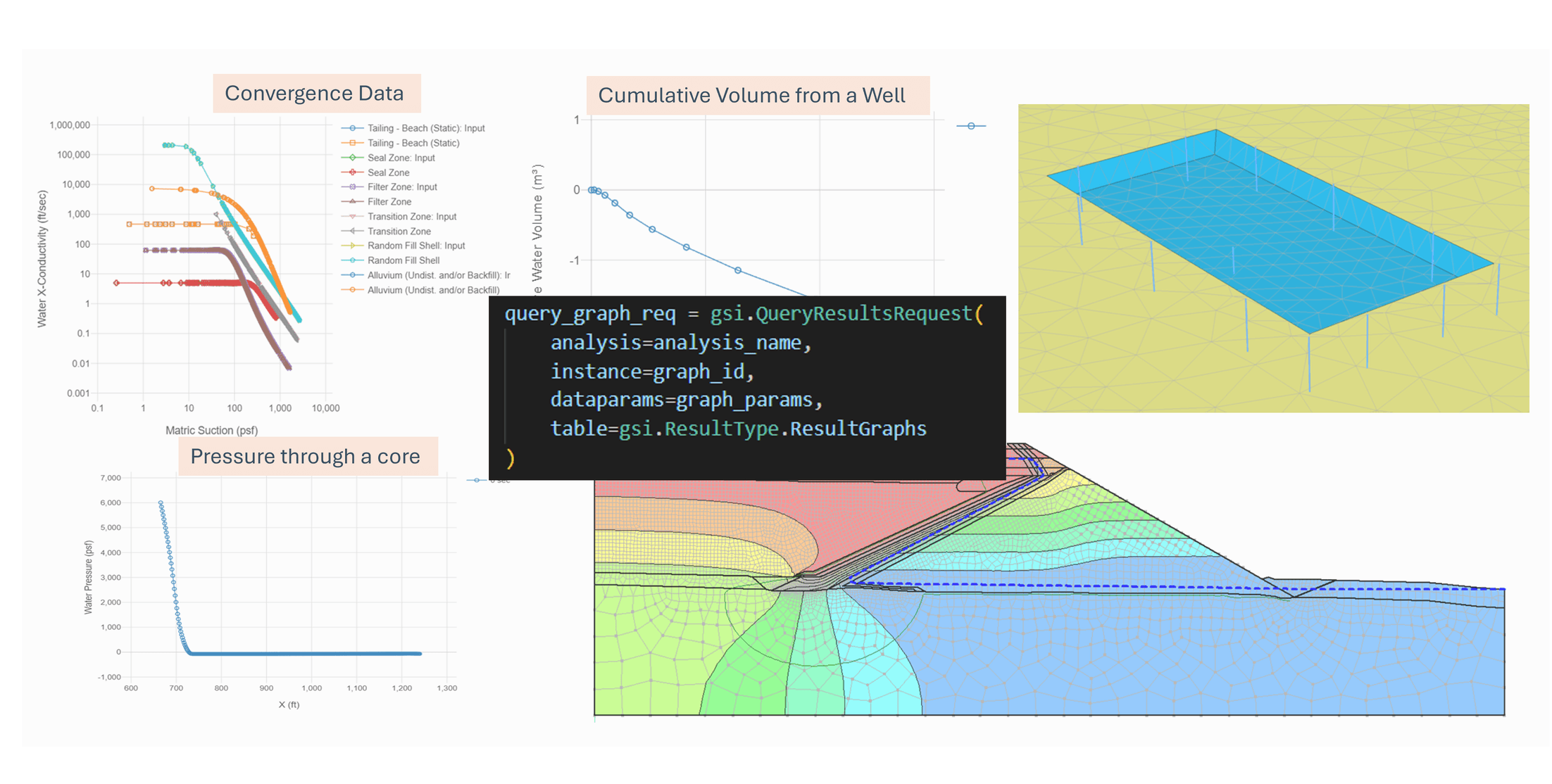This screenshot has height=784, width=1552.
Task: Click the "X (ft)" axis label
Action: point(289,704)
